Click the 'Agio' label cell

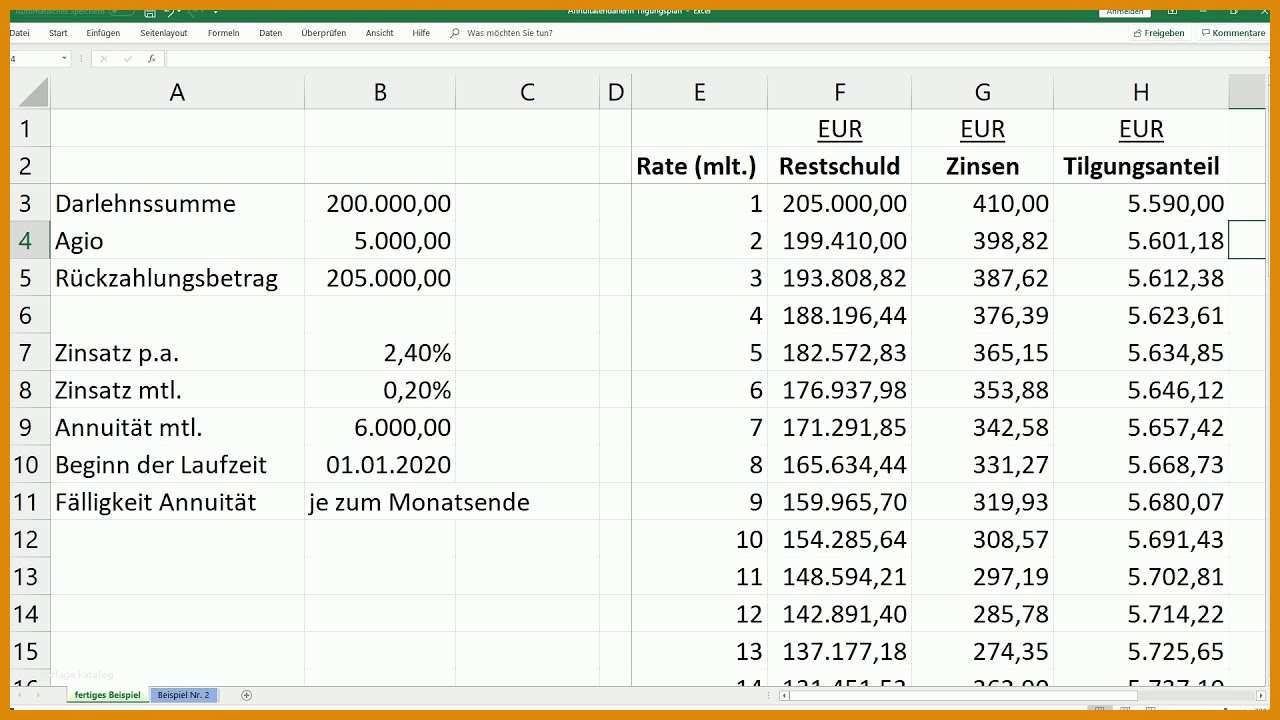pyautogui.click(x=177, y=240)
